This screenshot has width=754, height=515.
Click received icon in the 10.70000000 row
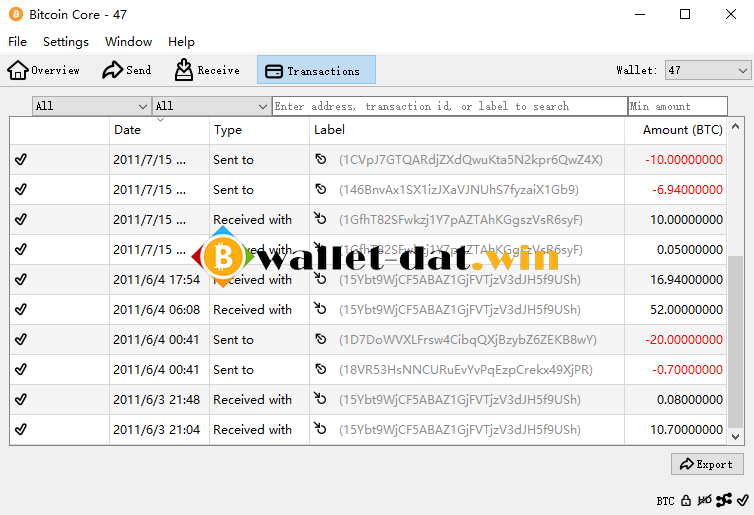pyautogui.click(x=320, y=428)
